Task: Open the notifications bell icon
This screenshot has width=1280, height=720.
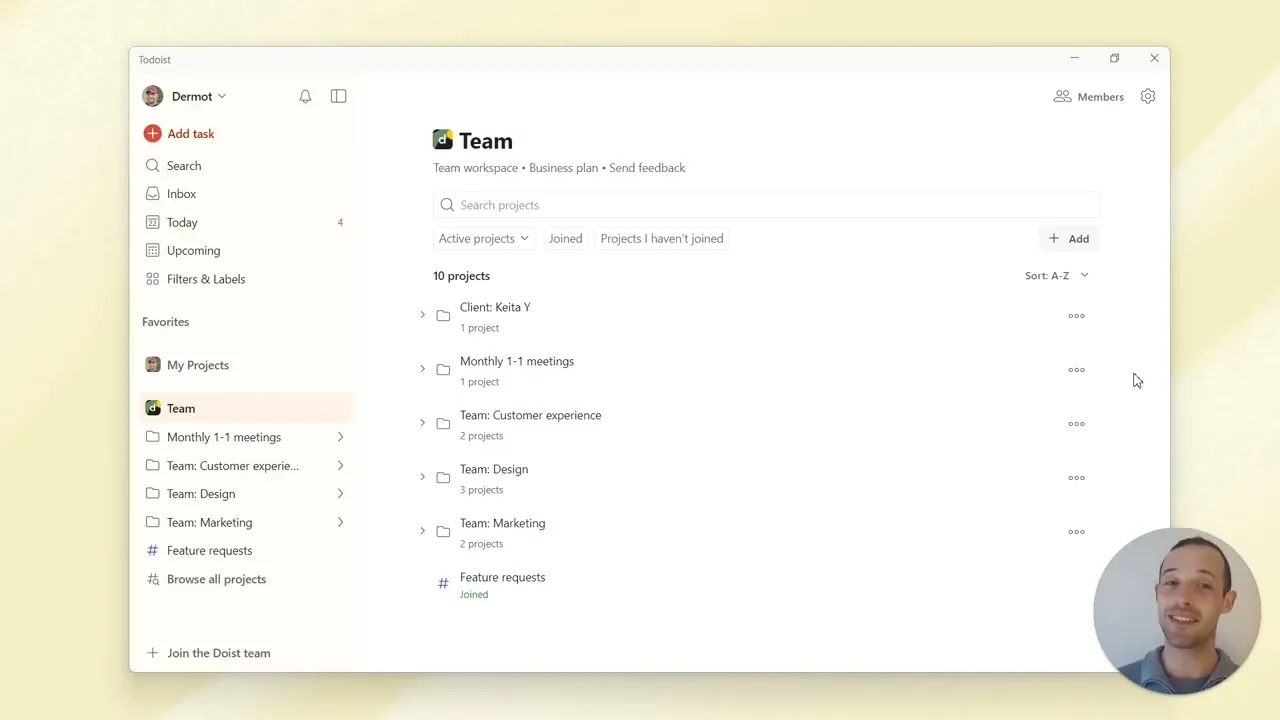Action: (305, 97)
